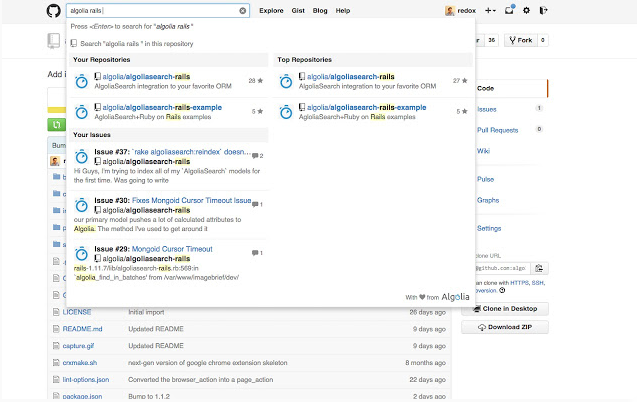Click the timer icon beside Top Repositories algoliasearch-rails
The width and height of the screenshot is (637, 402).
pos(286,81)
